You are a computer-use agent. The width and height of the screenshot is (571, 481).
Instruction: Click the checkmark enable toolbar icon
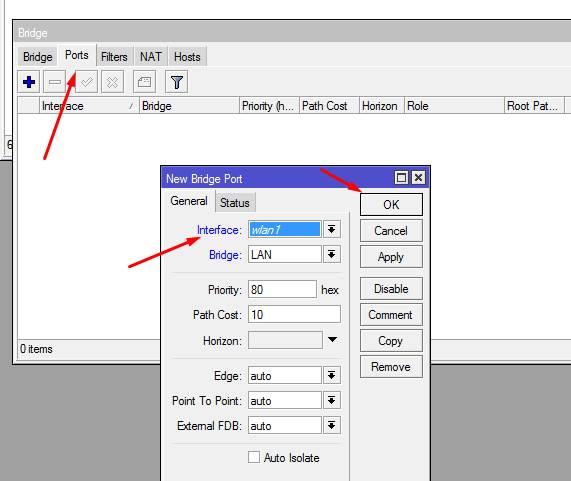click(87, 82)
